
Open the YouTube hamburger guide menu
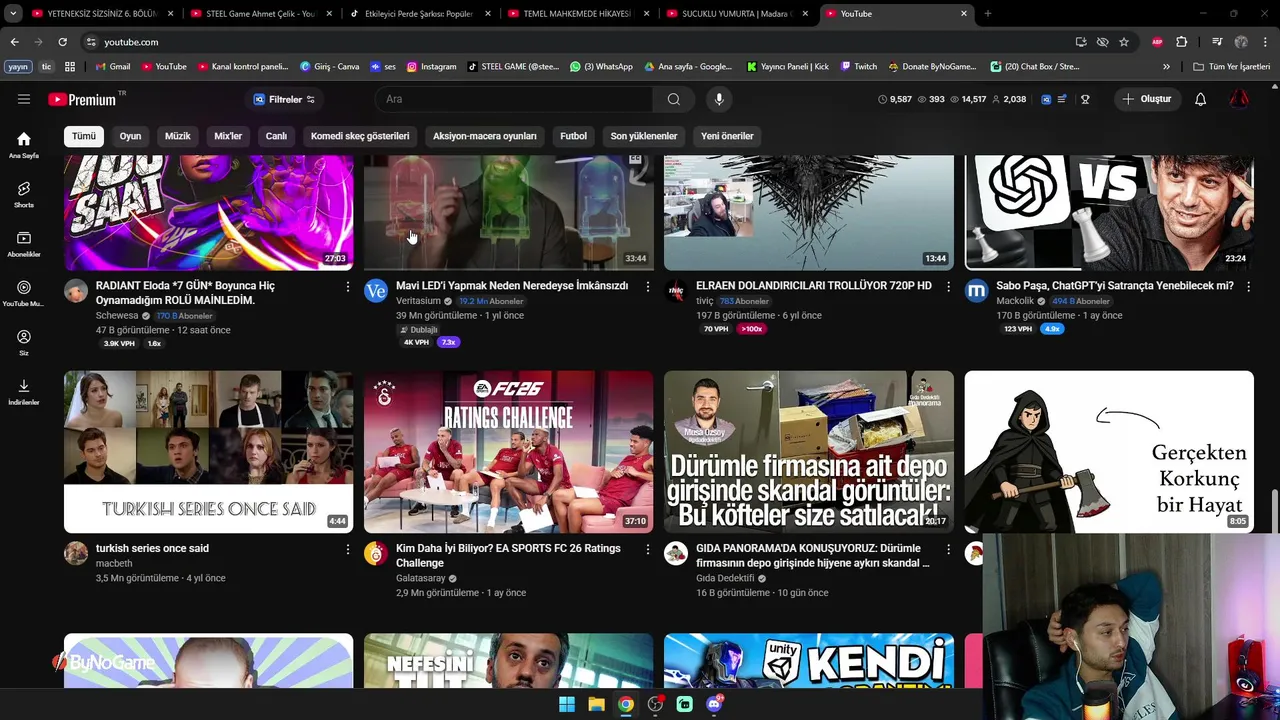point(24,99)
